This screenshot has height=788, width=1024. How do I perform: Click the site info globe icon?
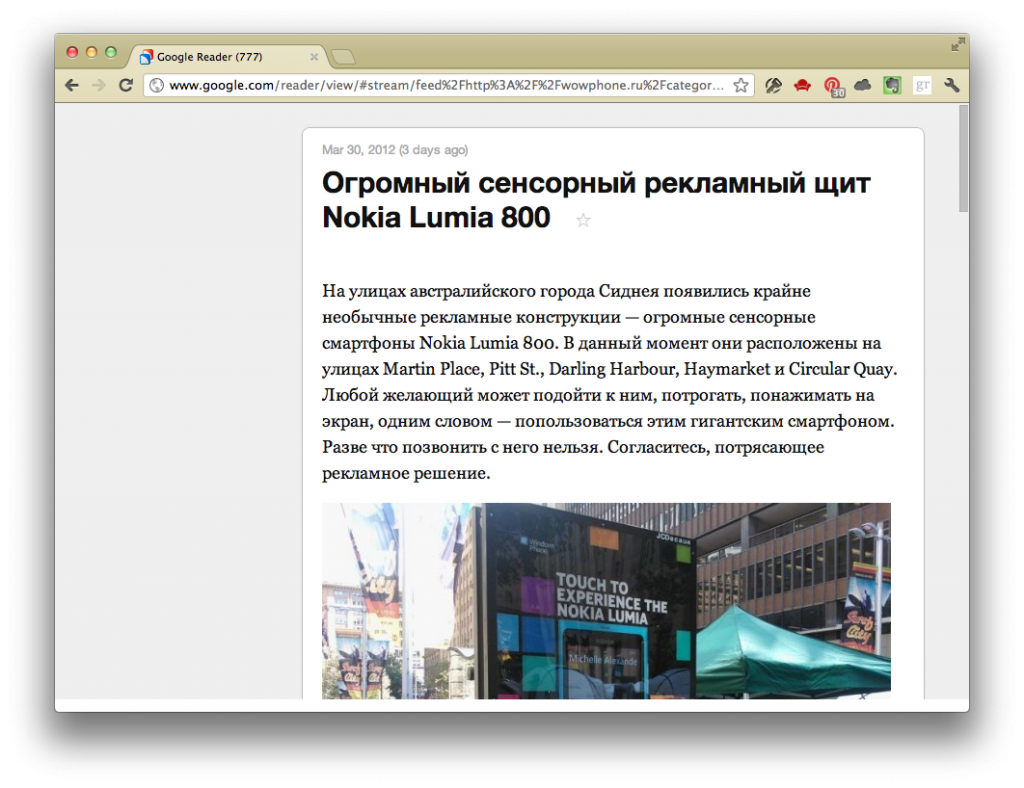pos(157,86)
